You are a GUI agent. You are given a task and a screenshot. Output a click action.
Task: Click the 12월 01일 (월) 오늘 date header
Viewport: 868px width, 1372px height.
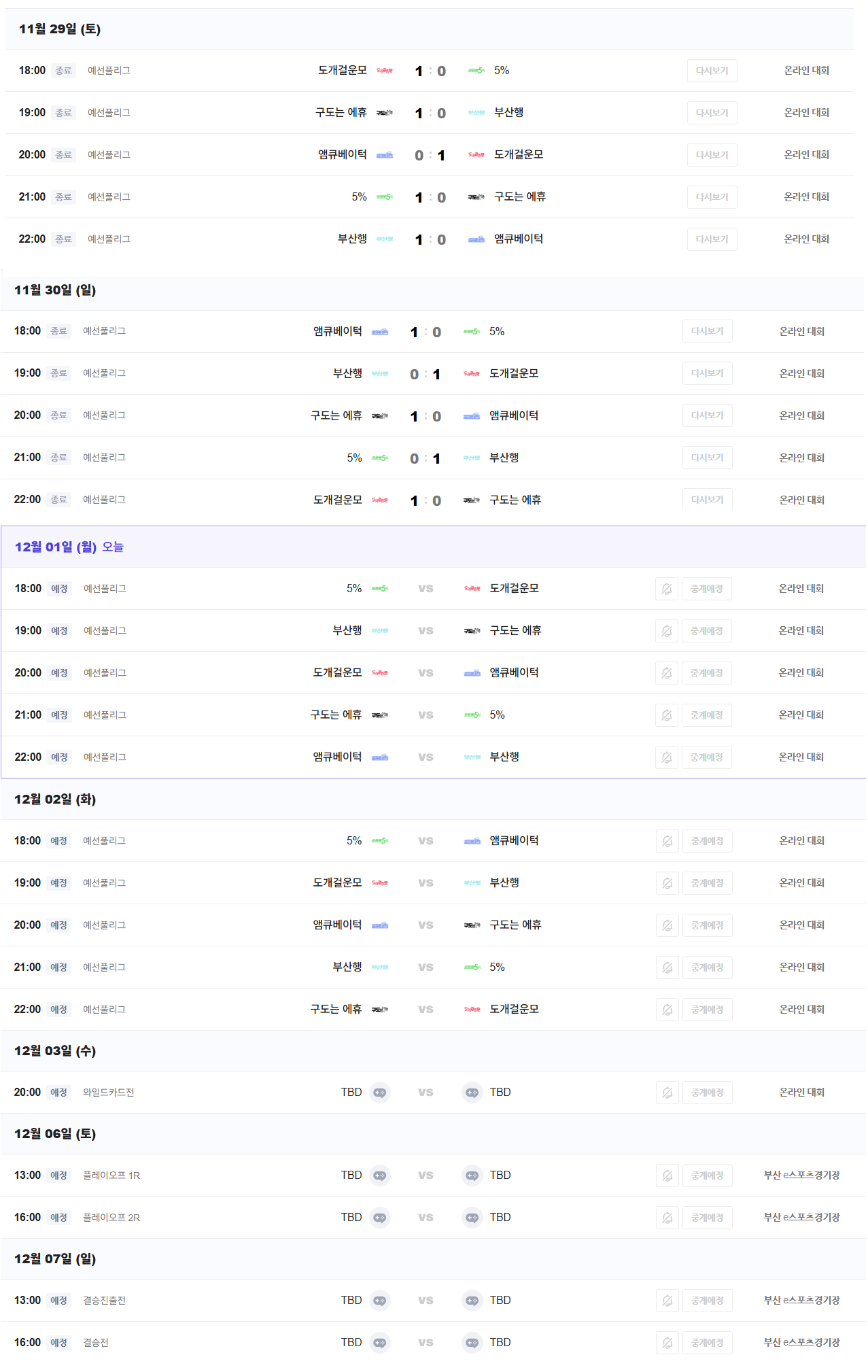[x=69, y=547]
